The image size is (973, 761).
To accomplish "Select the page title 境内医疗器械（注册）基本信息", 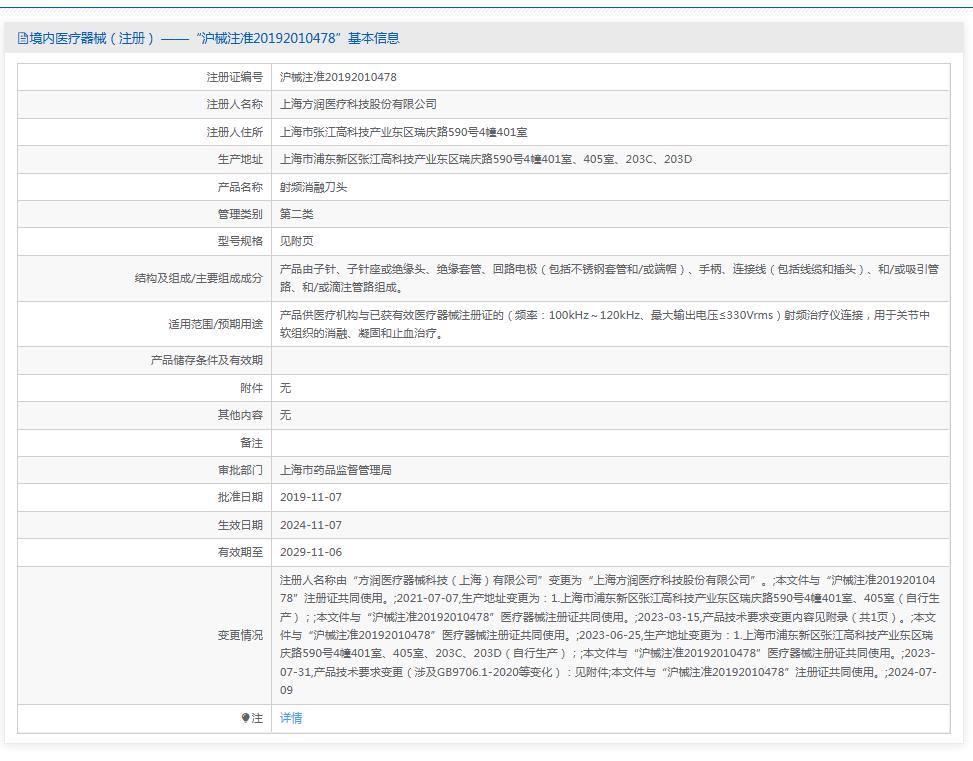I will point(208,38).
